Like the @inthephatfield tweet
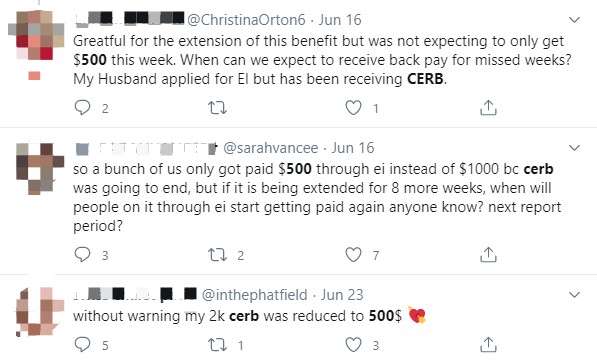Screen dimensions: 597x364 pyautogui.click(x=353, y=345)
